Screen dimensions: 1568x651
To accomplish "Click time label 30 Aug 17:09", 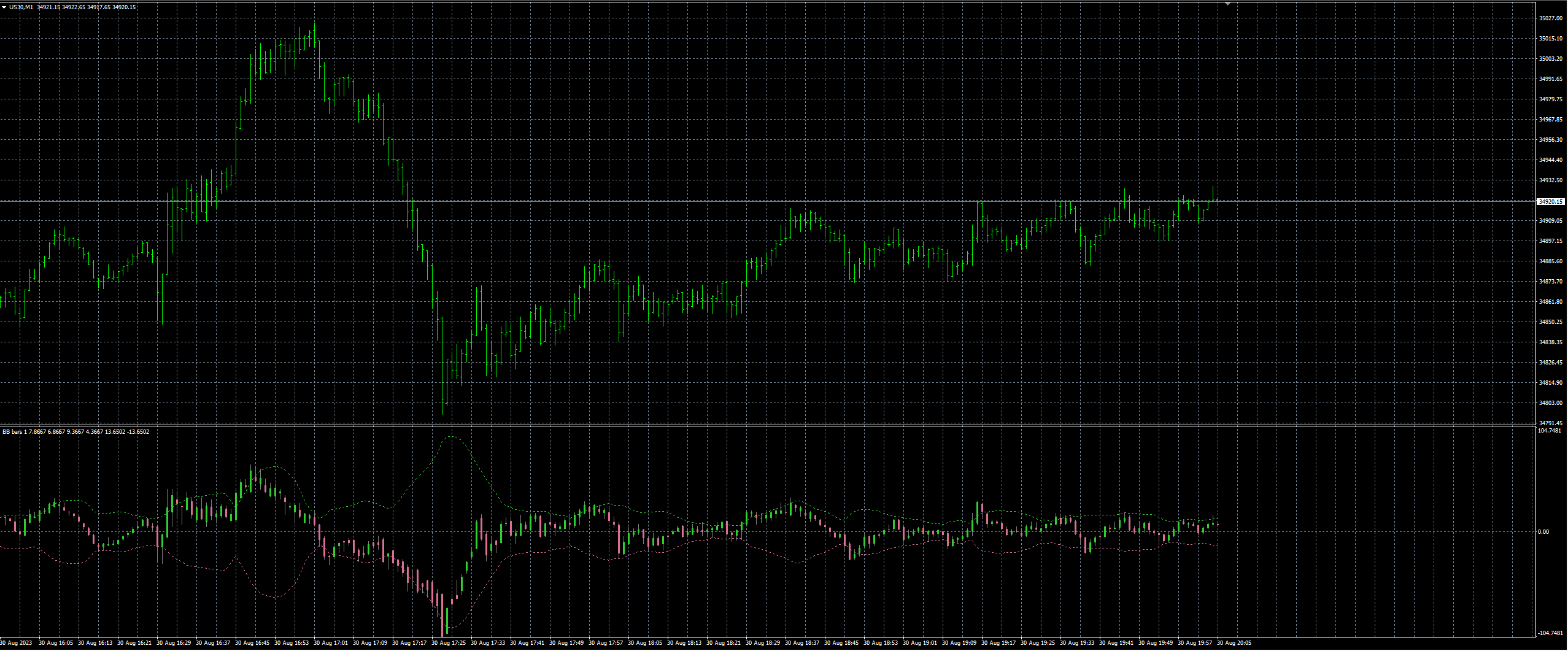I will [370, 644].
